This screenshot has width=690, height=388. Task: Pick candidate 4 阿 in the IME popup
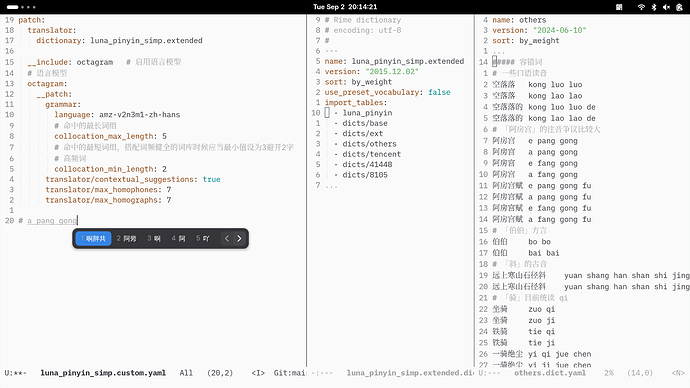tap(178, 238)
